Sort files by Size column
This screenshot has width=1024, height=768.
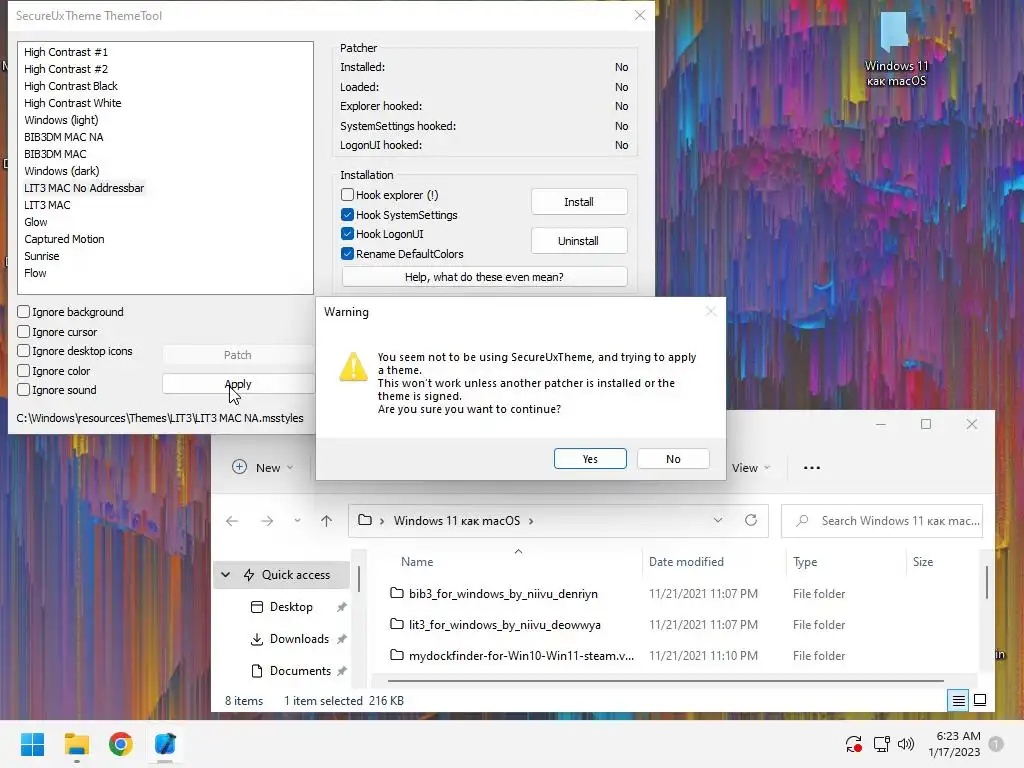click(x=923, y=562)
